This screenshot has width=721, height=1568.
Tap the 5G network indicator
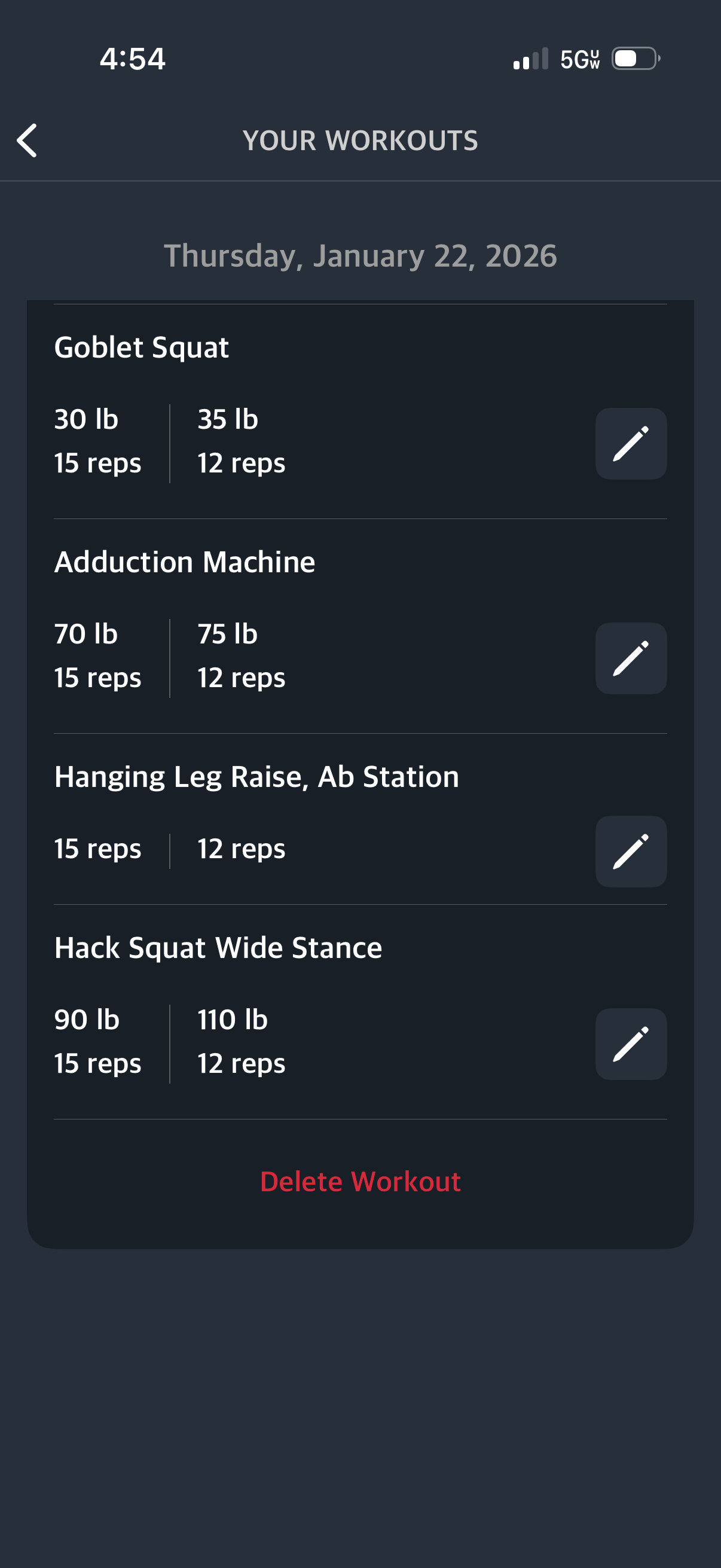point(580,59)
